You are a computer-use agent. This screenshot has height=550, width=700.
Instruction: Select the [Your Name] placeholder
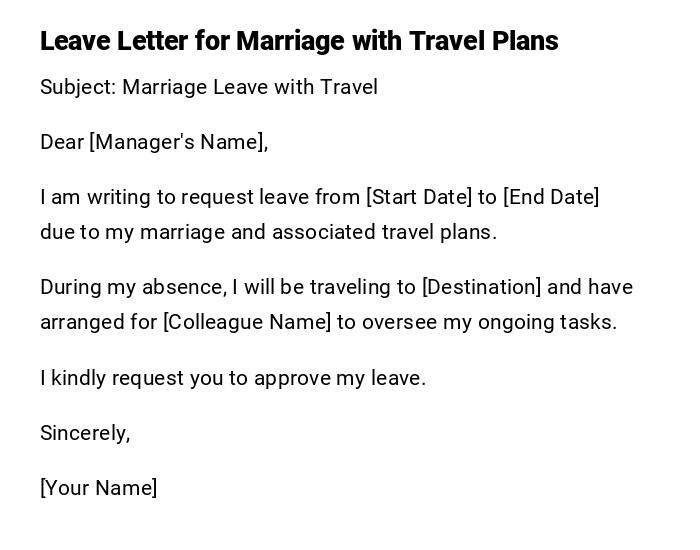coord(99,488)
